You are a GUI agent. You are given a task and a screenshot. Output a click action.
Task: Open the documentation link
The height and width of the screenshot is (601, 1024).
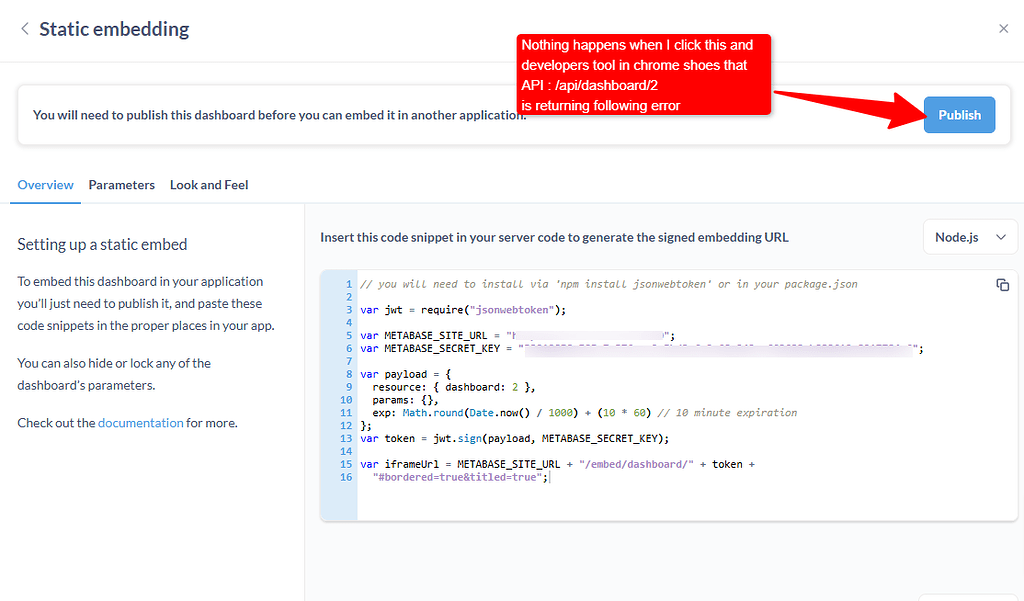pos(140,423)
